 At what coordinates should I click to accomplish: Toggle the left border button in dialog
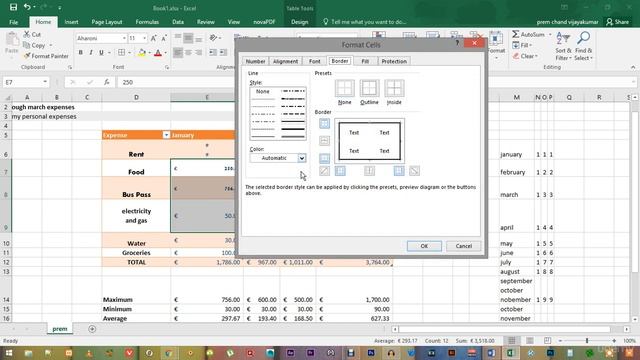click(x=340, y=171)
